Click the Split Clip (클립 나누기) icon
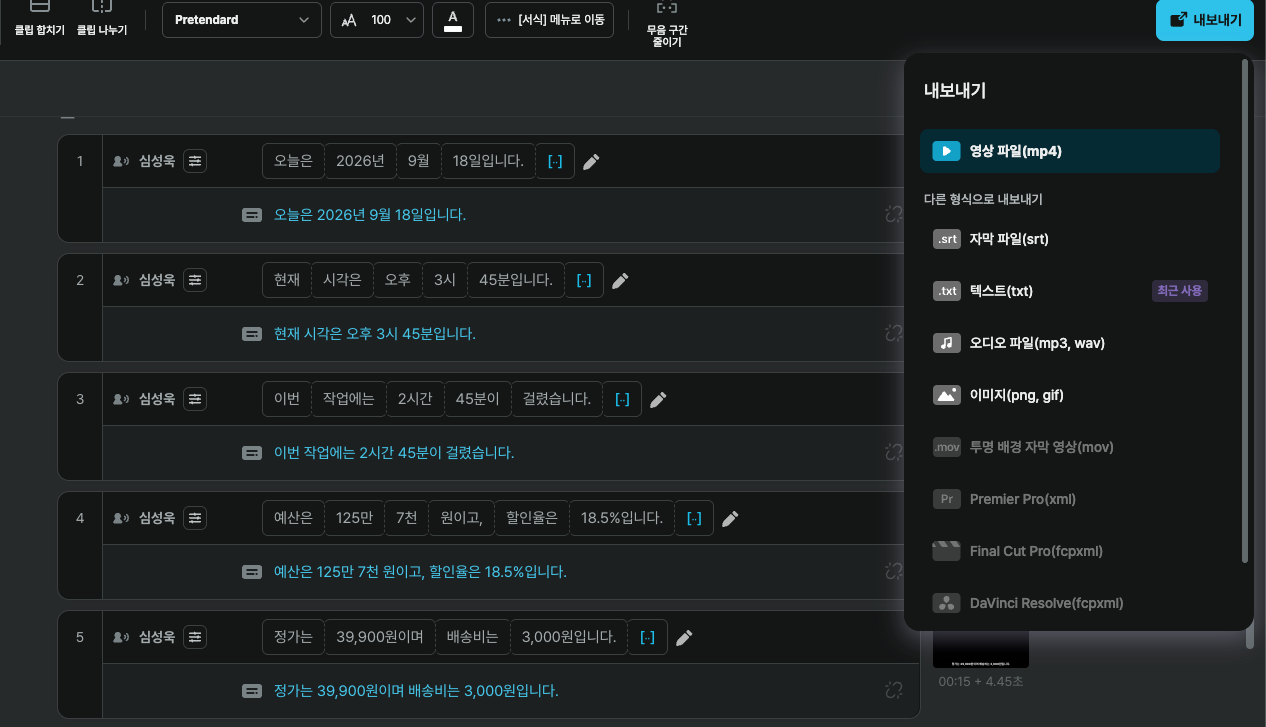The image size is (1266, 727). (x=102, y=8)
